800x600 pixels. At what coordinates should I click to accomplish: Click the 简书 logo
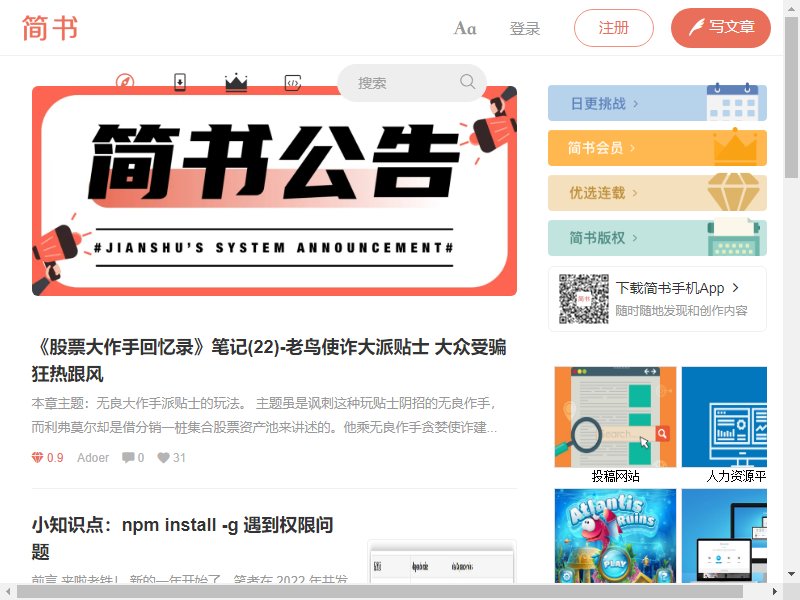[49, 28]
